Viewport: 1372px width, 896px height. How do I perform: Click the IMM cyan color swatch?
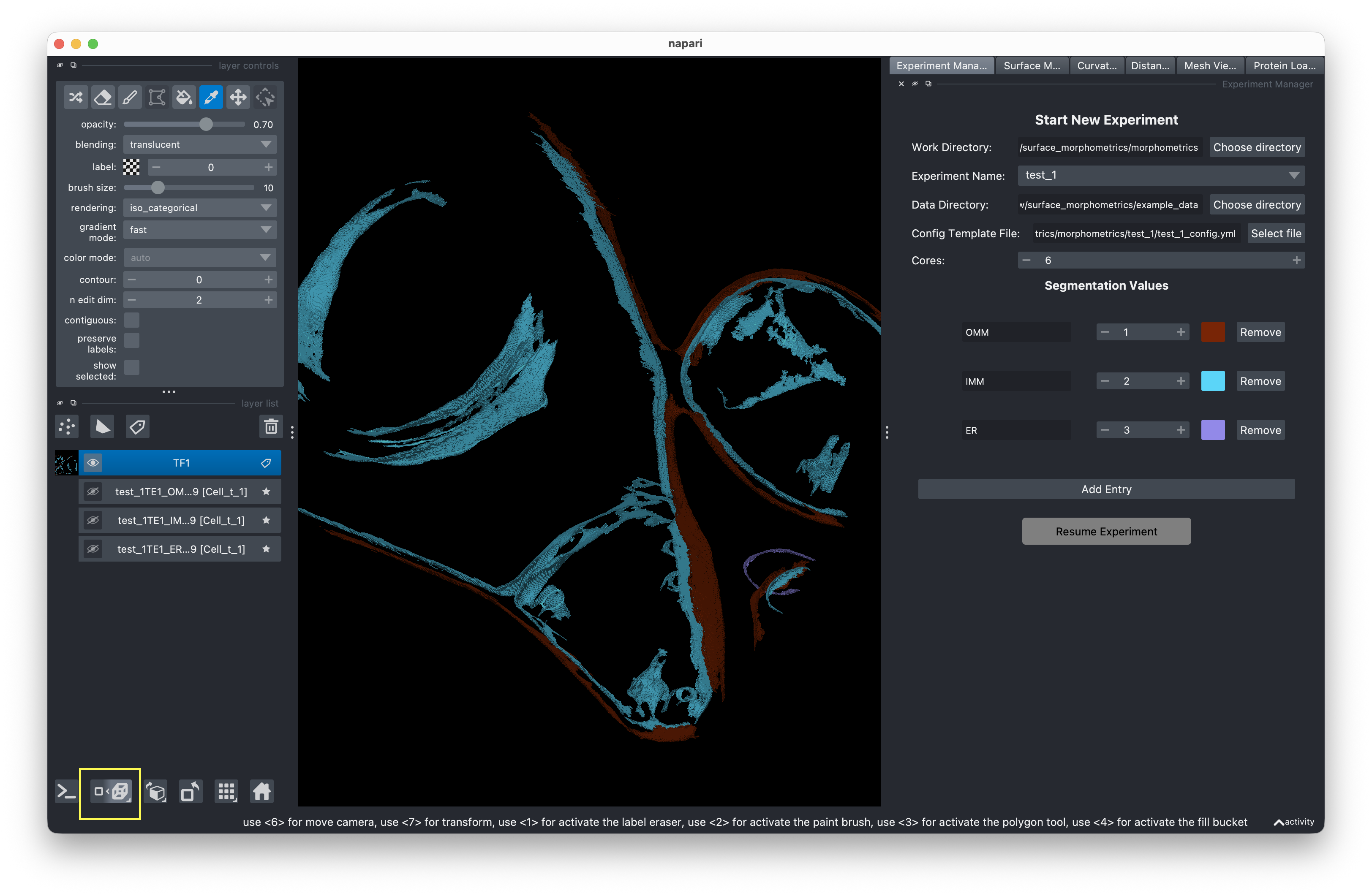click(x=1212, y=381)
